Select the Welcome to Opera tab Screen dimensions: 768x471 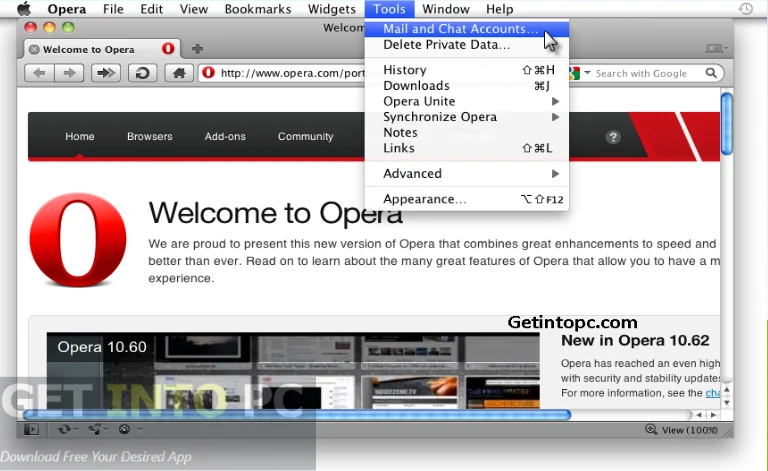[102, 49]
